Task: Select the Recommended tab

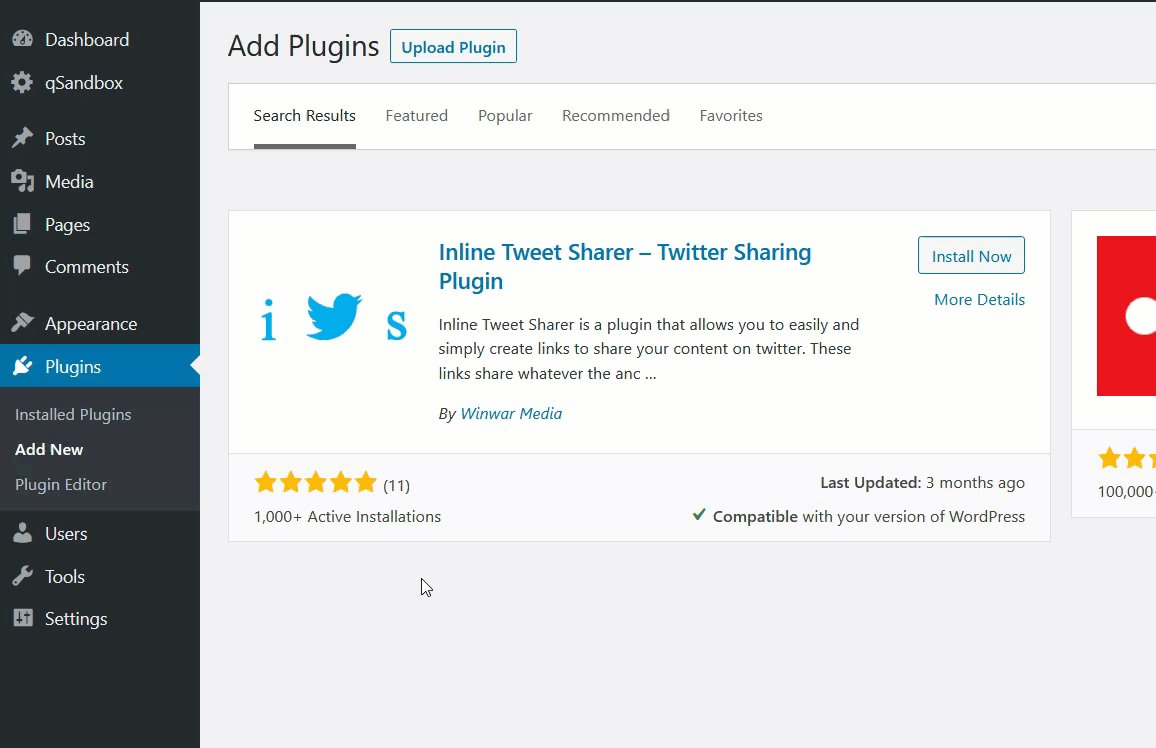Action: point(616,115)
